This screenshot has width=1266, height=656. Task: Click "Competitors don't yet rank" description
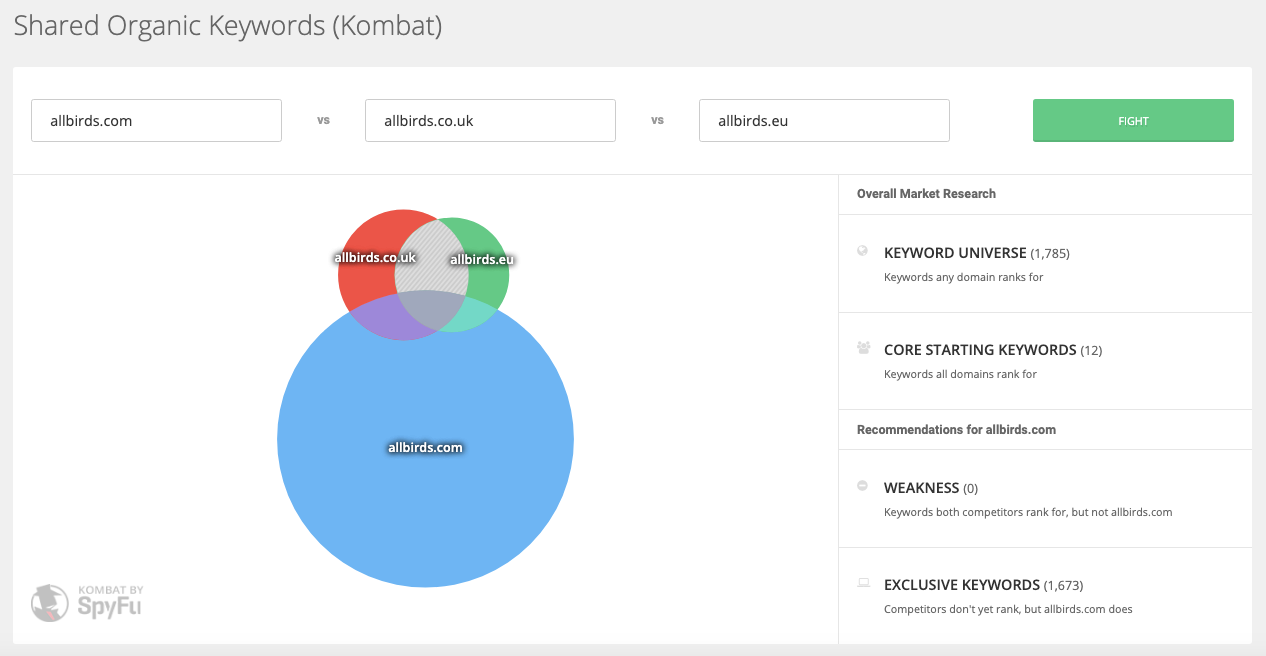tap(1008, 609)
